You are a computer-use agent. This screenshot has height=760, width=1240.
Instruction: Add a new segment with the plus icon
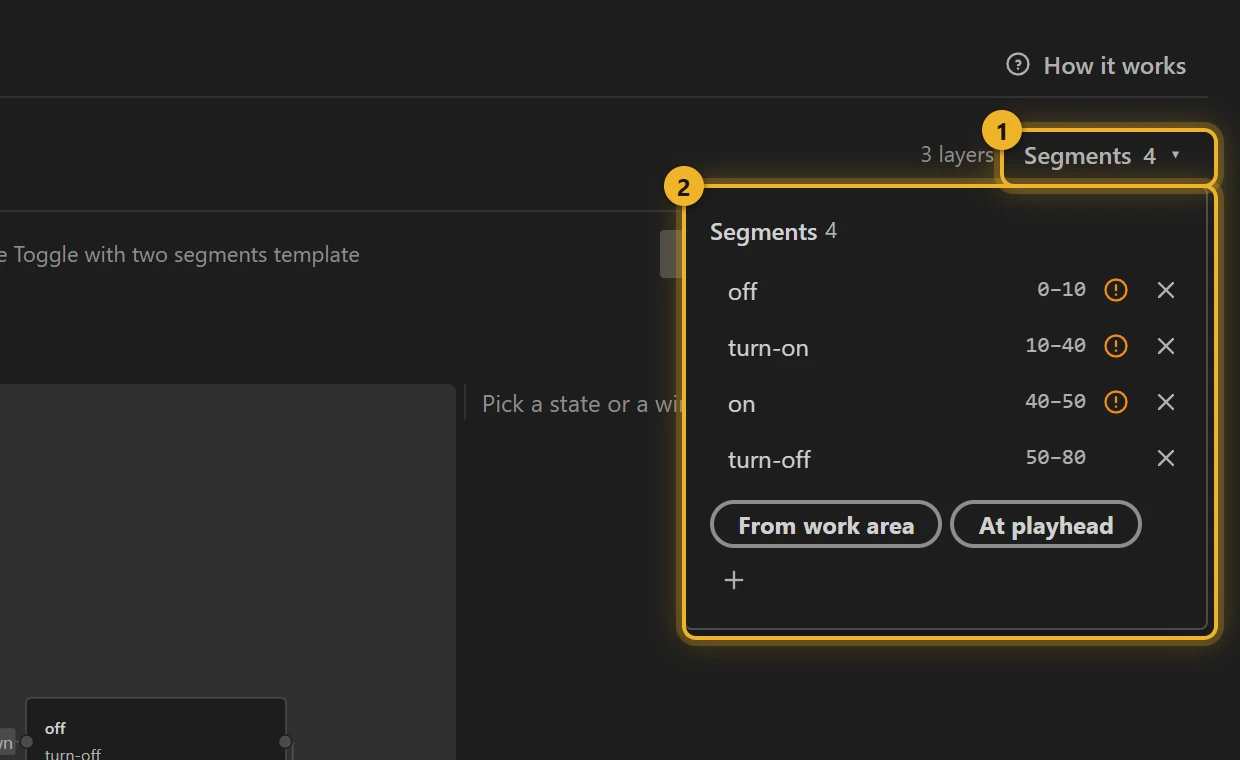(x=734, y=580)
